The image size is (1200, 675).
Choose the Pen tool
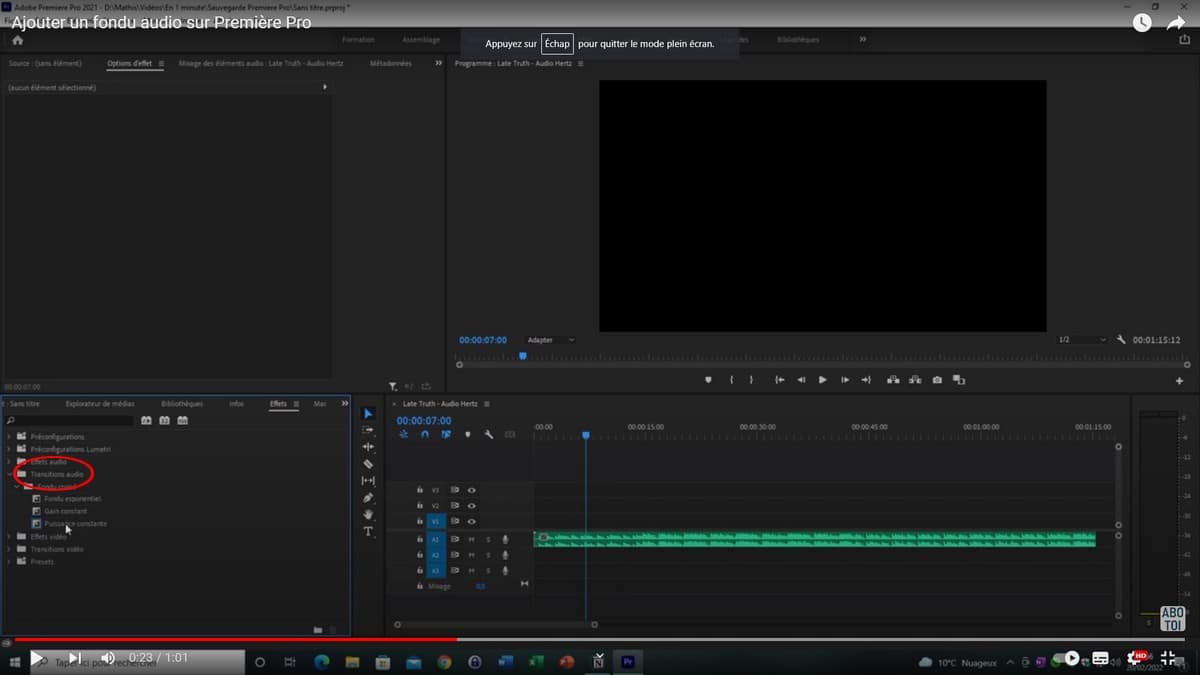point(368,498)
